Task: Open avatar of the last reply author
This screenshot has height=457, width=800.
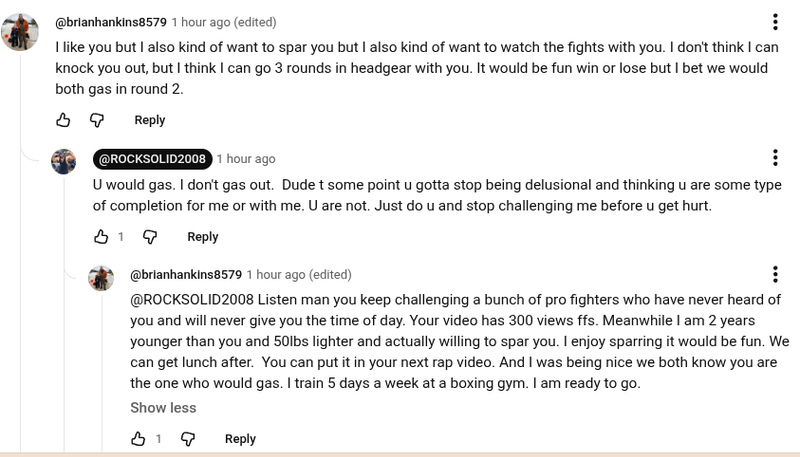Action: [x=101, y=278]
